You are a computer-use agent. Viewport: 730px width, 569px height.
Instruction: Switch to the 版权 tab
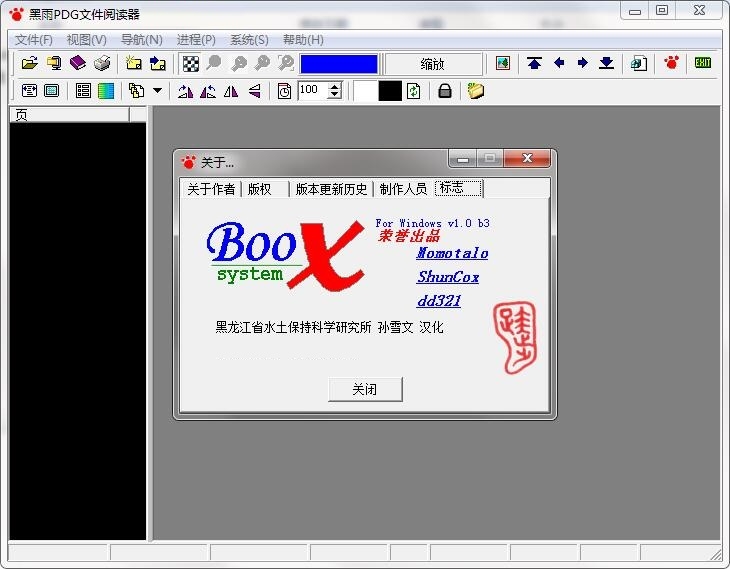[x=265, y=189]
